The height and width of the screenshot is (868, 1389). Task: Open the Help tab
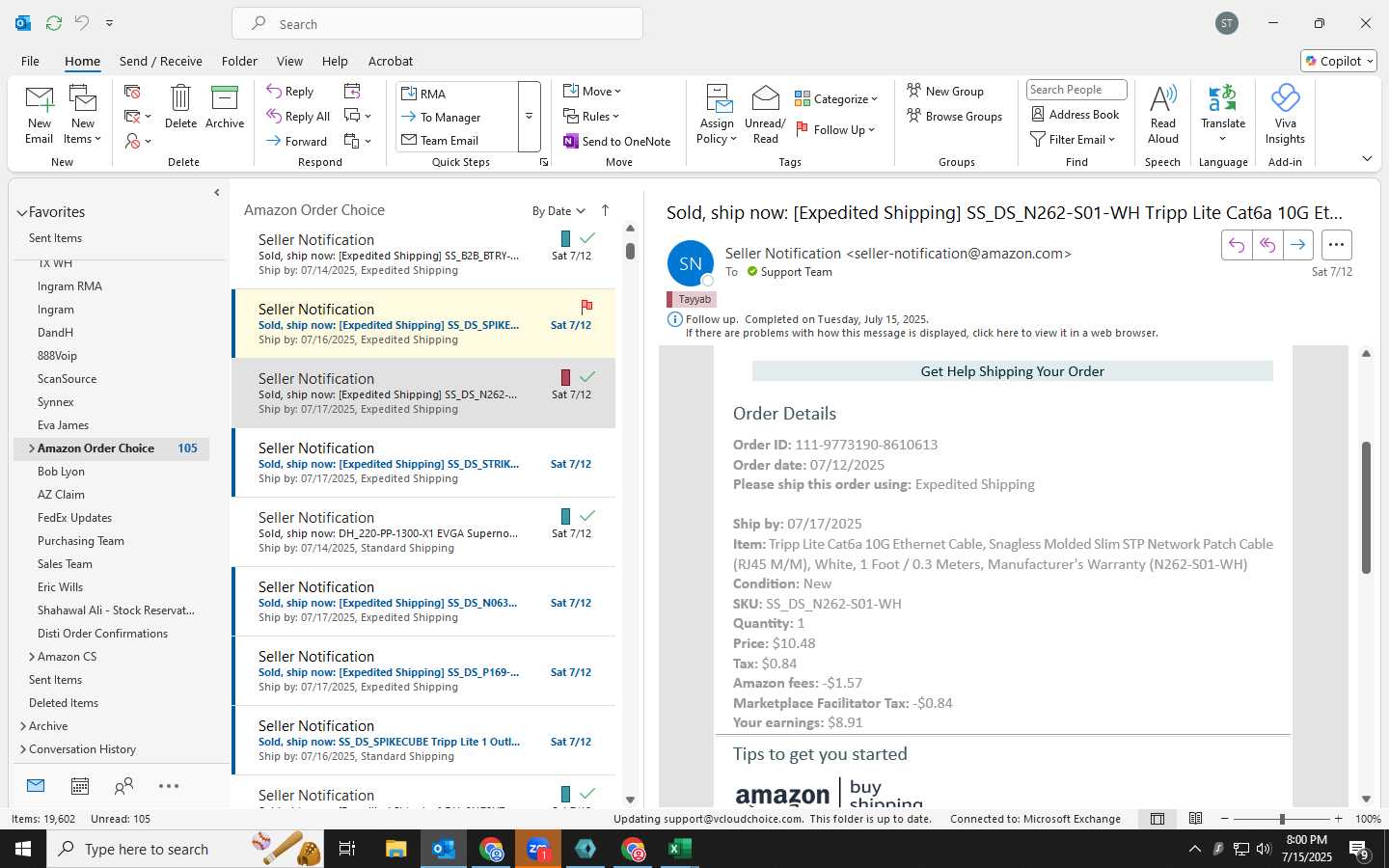point(335,61)
